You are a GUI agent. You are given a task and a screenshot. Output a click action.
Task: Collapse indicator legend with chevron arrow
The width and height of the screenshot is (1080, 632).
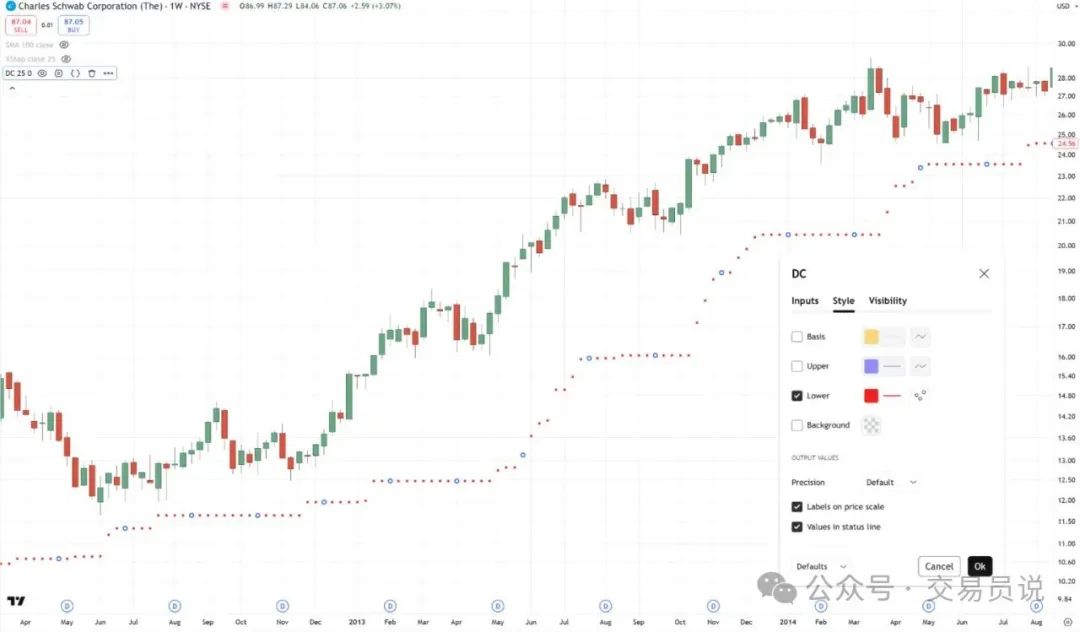12,88
